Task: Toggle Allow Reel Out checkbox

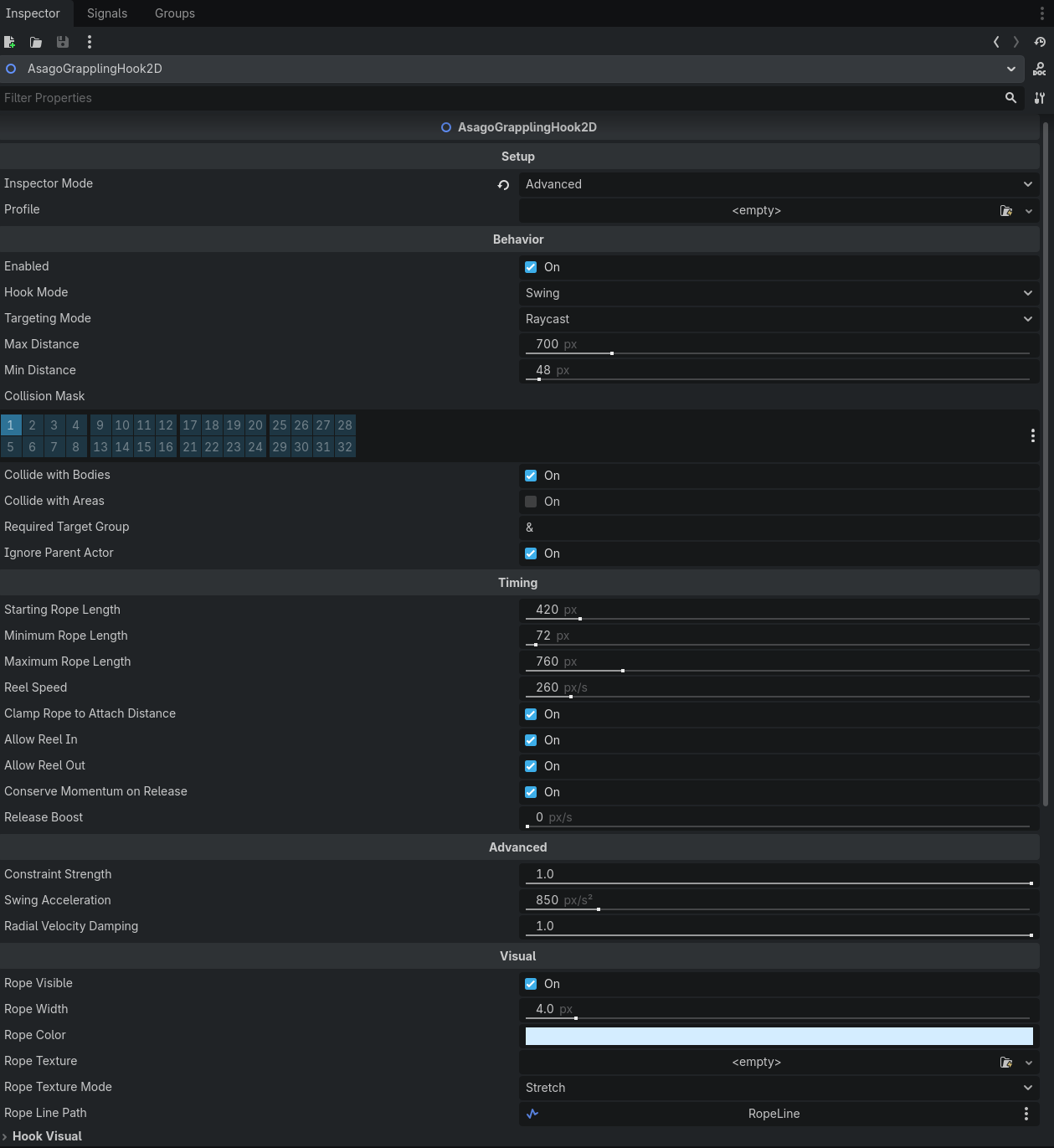Action: point(531,766)
